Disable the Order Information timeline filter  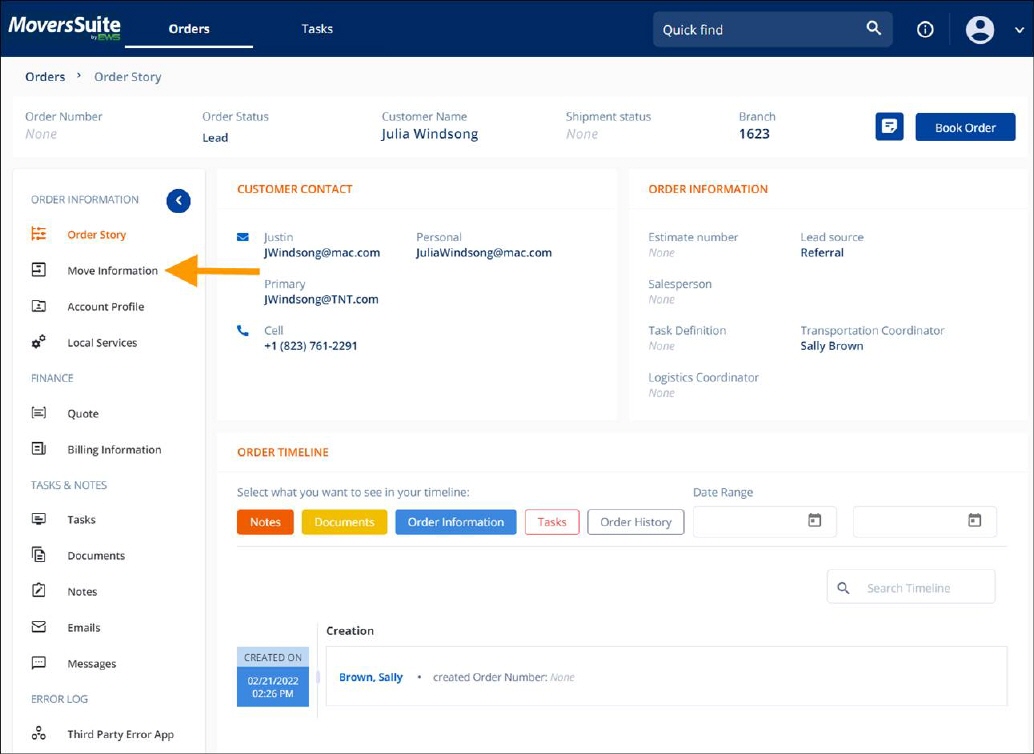point(455,521)
